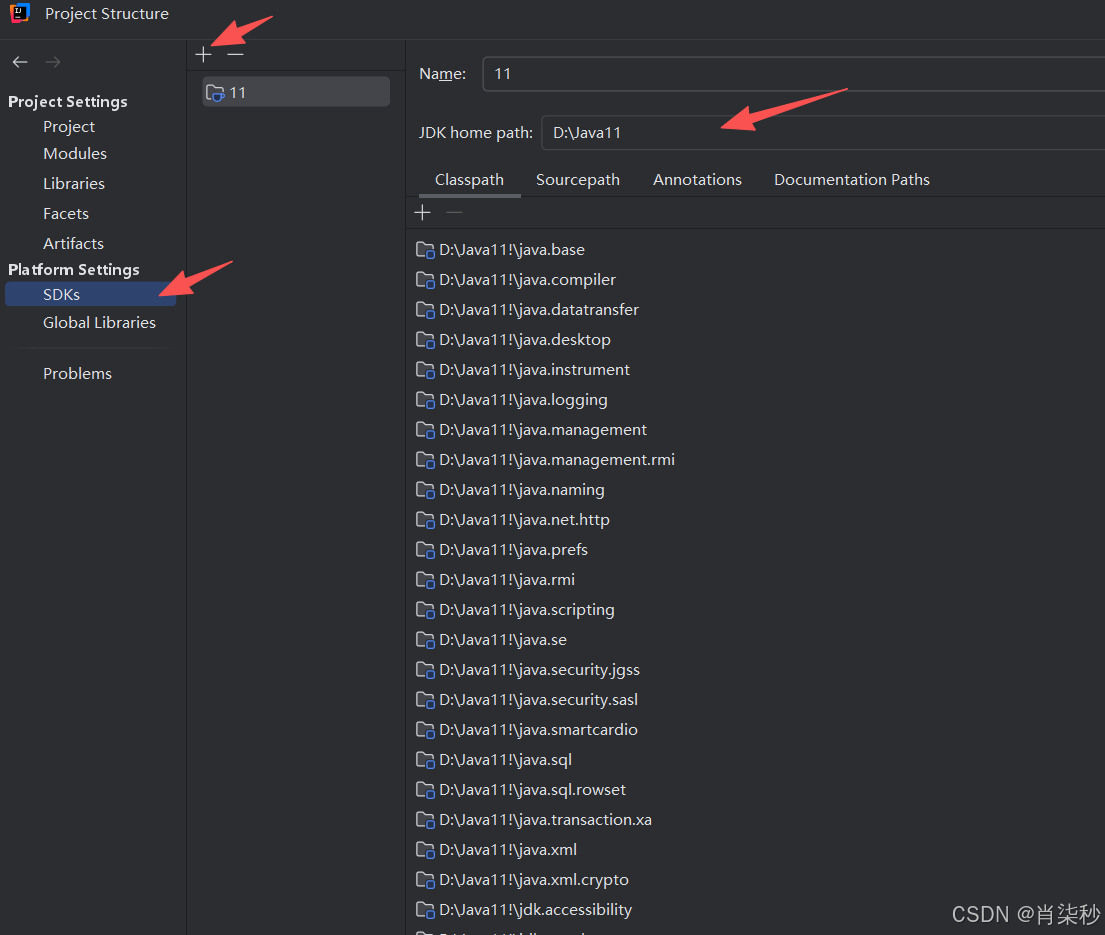Click the JDK home path input field

tap(700, 132)
